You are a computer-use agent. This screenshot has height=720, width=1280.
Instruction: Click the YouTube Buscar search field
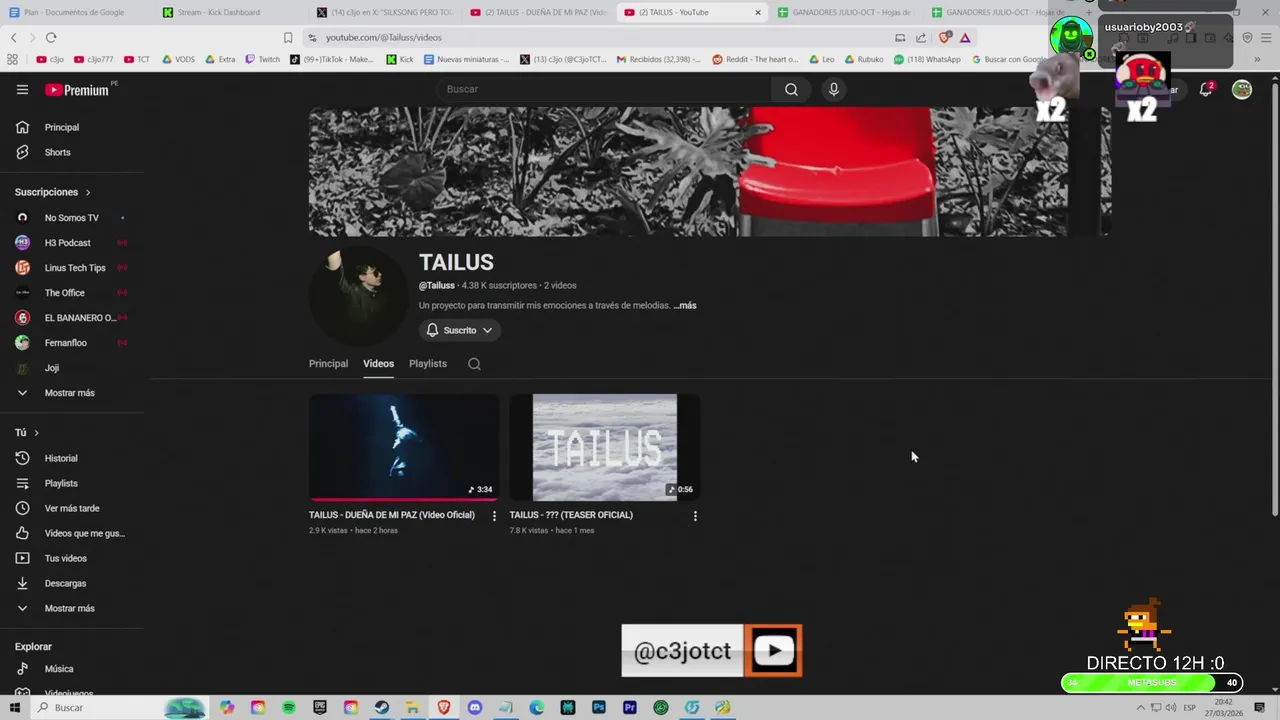coord(603,89)
